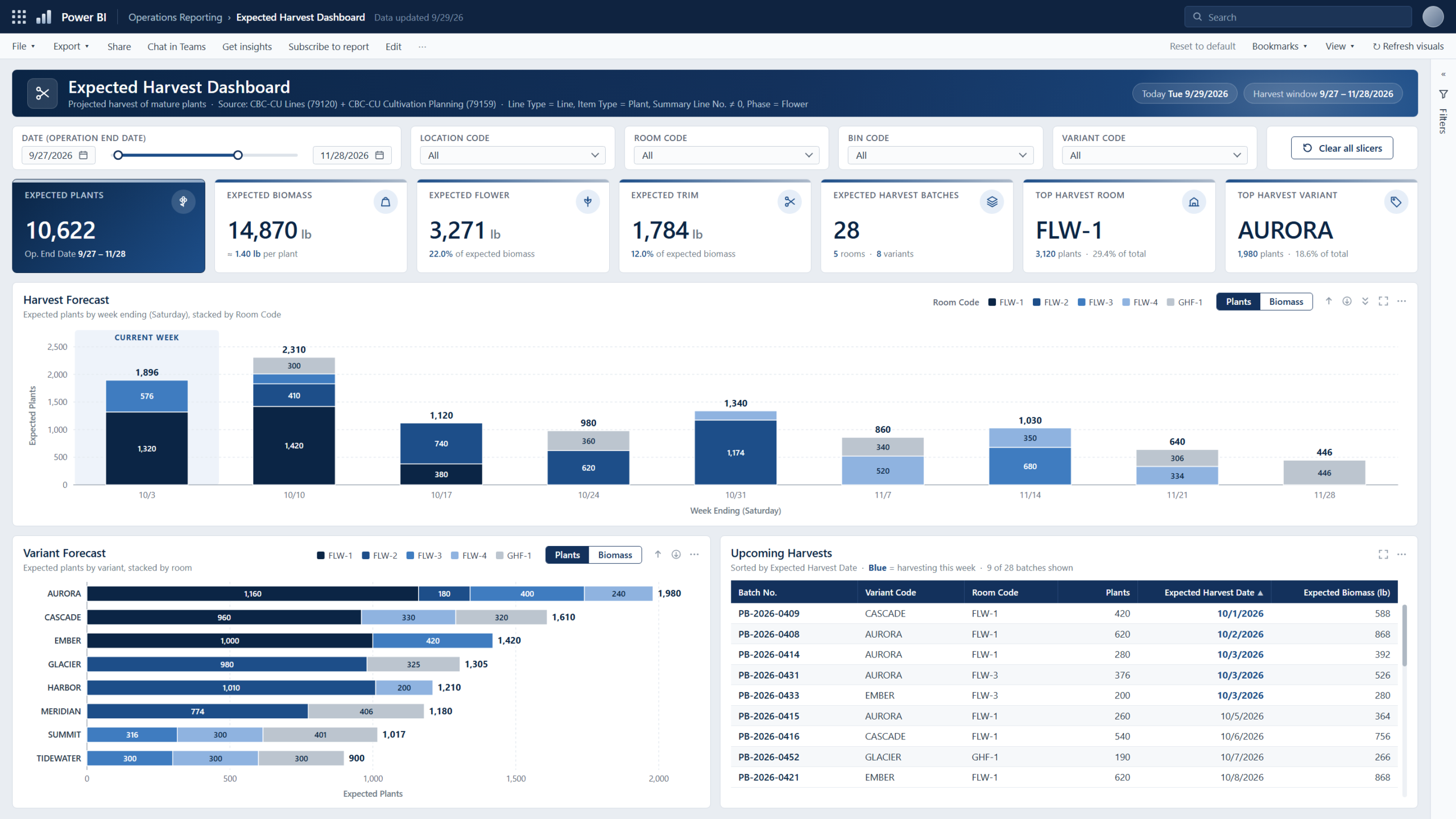This screenshot has width=1456, height=819.
Task: Switch Harvest Forecast to Biomass view
Action: 1286,301
